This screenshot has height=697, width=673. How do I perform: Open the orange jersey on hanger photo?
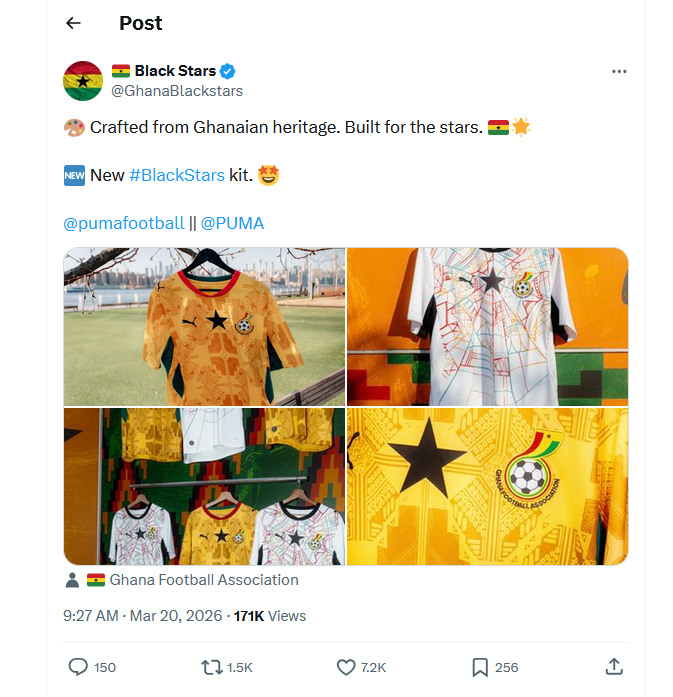point(204,326)
